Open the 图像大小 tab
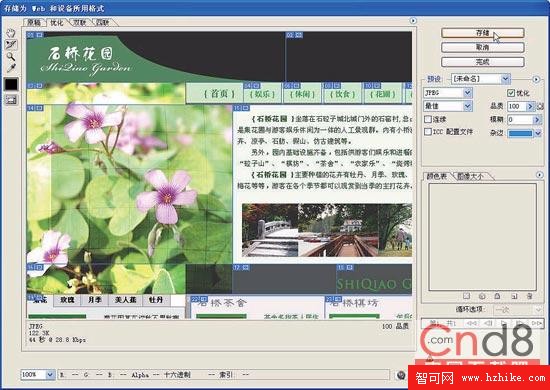The width and height of the screenshot is (550, 390). pos(470,176)
